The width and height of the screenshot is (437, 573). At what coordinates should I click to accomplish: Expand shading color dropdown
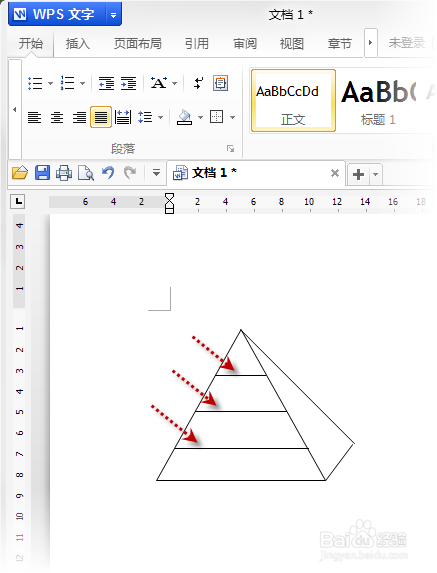pos(200,117)
